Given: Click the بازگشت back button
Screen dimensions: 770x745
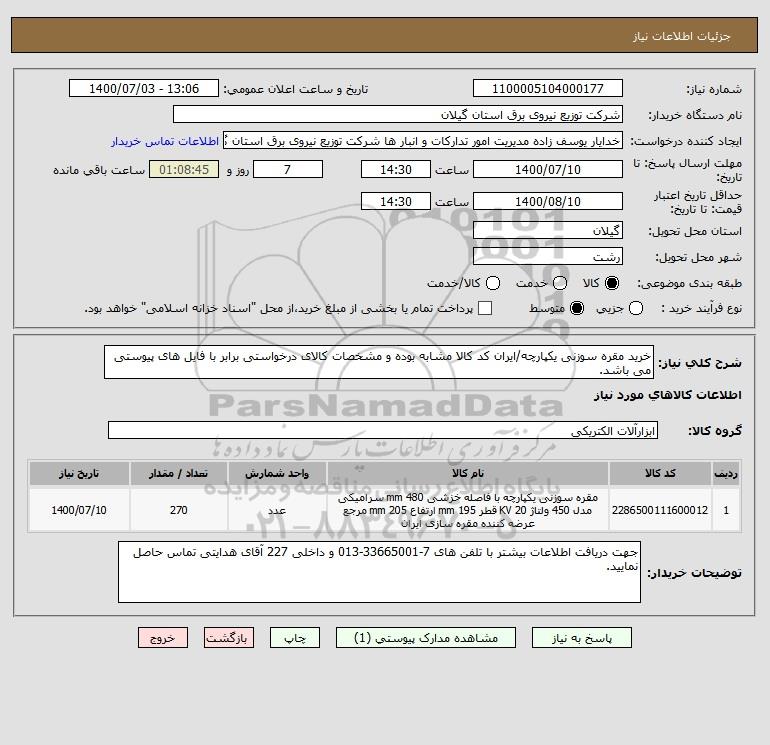Looking at the screenshot, I should [229, 637].
